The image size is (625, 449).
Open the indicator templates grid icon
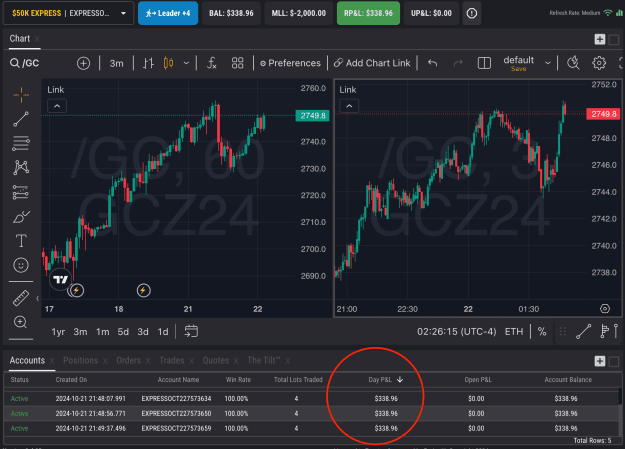(237, 63)
